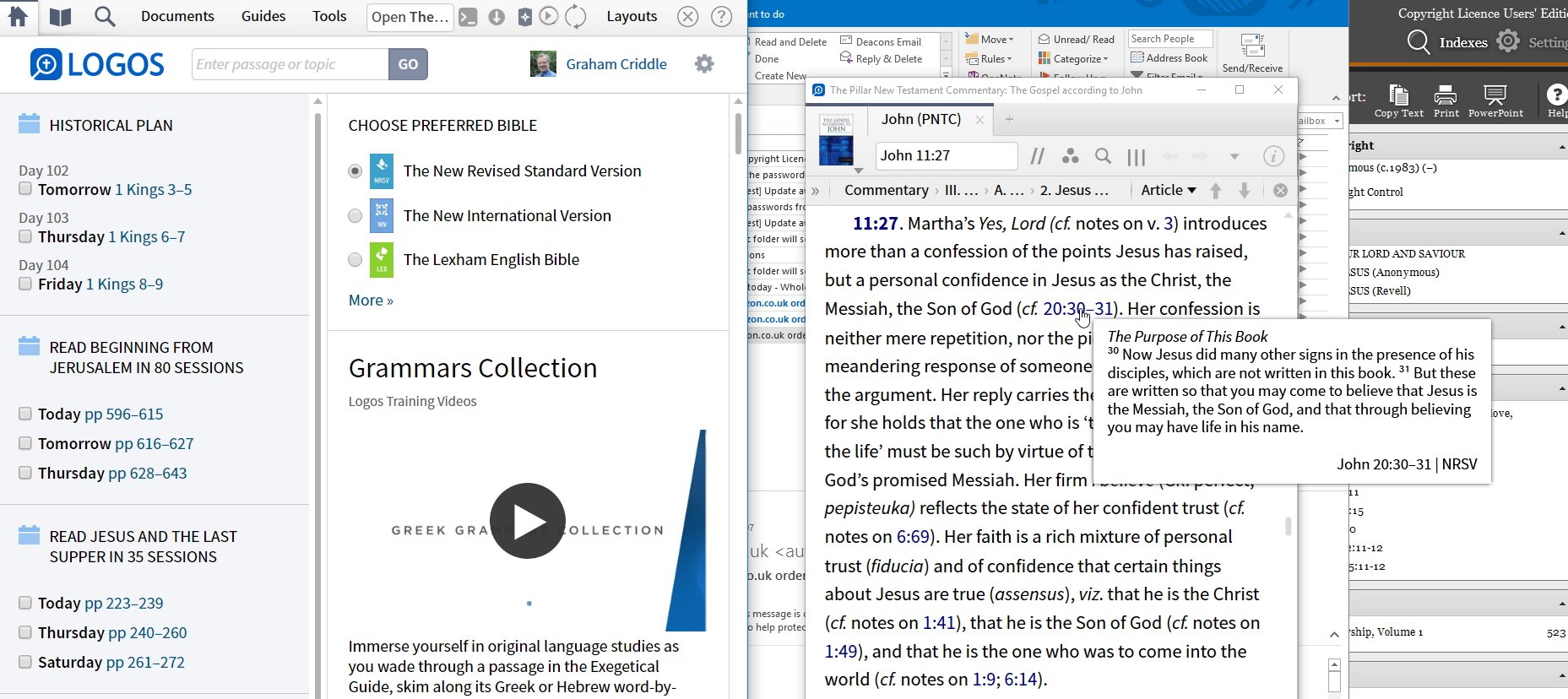Check Thursday 1 Kings 6–7 checkbox

[x=25, y=236]
